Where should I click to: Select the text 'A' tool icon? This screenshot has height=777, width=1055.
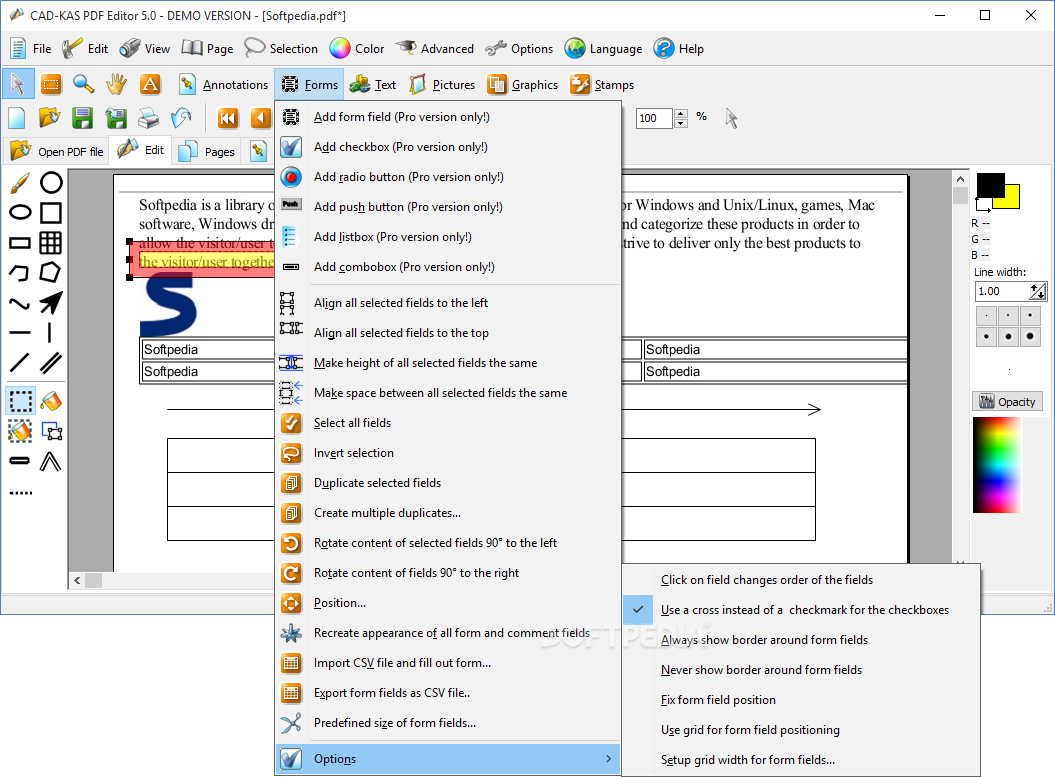click(149, 84)
